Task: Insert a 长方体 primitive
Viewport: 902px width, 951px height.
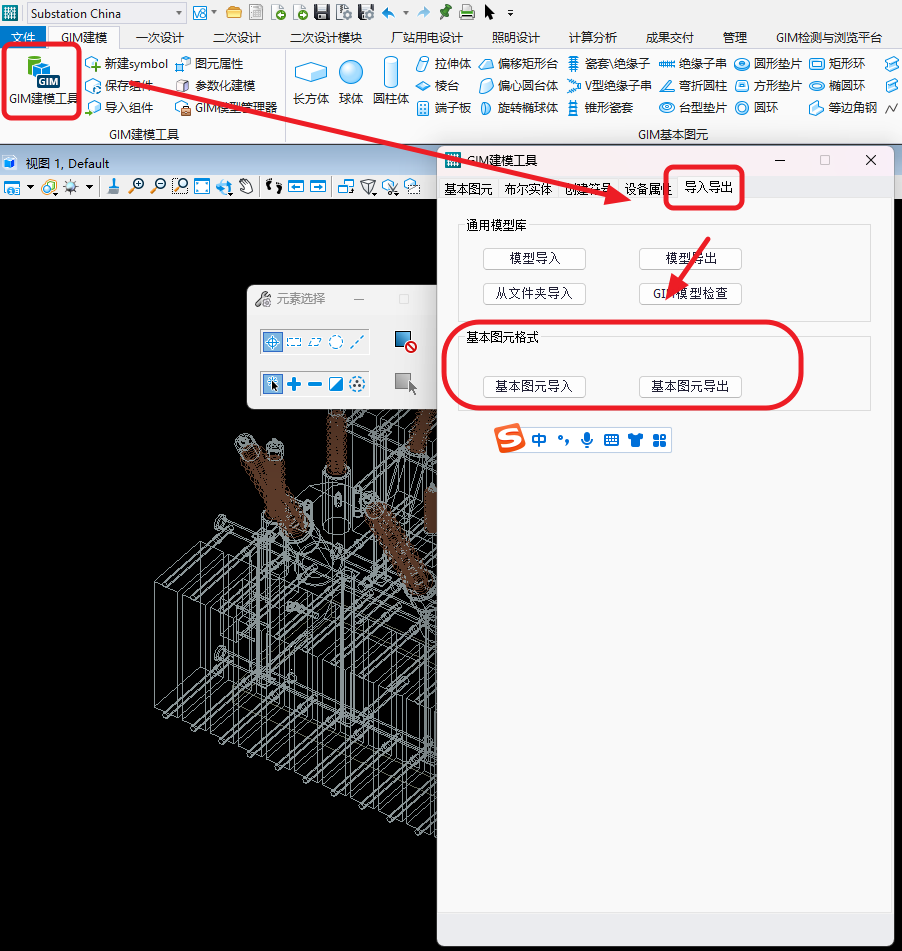Action: pyautogui.click(x=311, y=82)
